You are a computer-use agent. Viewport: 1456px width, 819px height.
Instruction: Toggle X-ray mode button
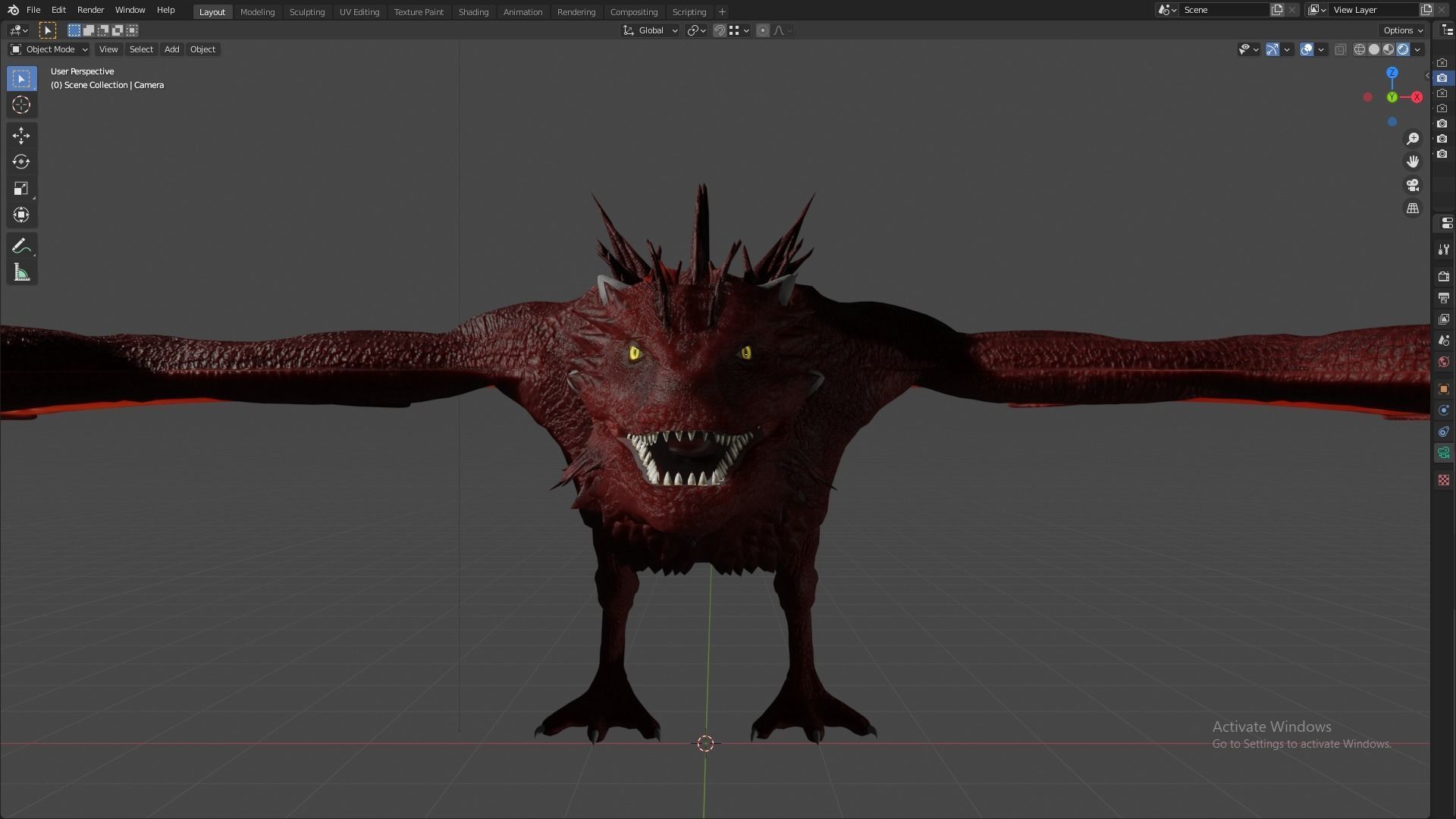[x=1341, y=49]
